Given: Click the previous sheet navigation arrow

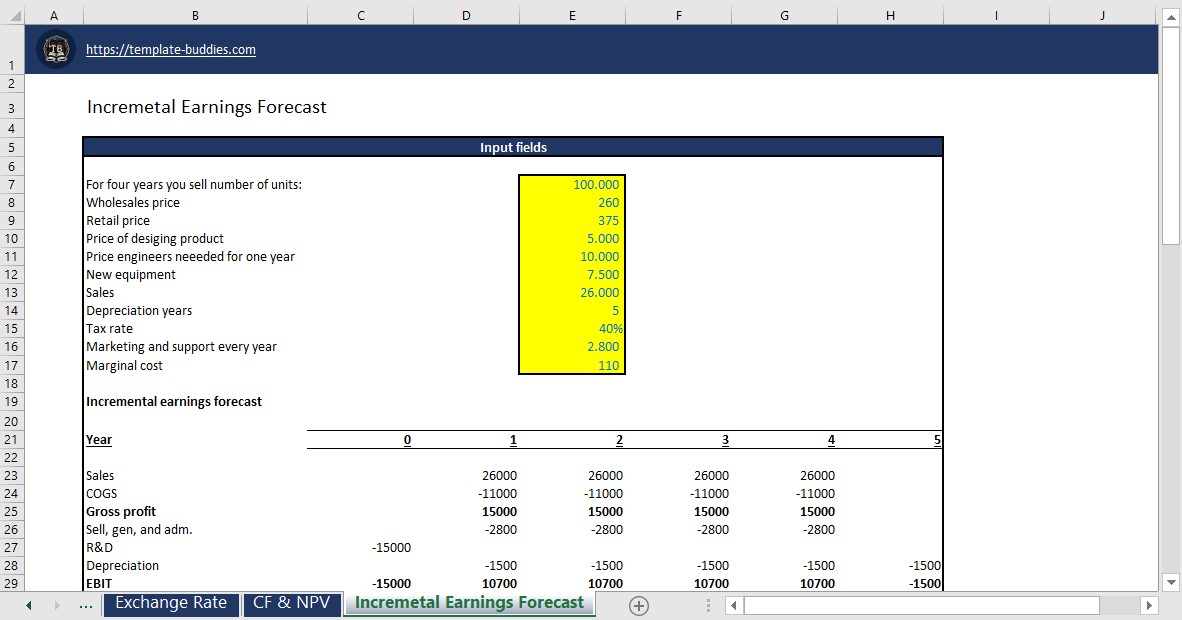Looking at the screenshot, I should tap(29, 604).
